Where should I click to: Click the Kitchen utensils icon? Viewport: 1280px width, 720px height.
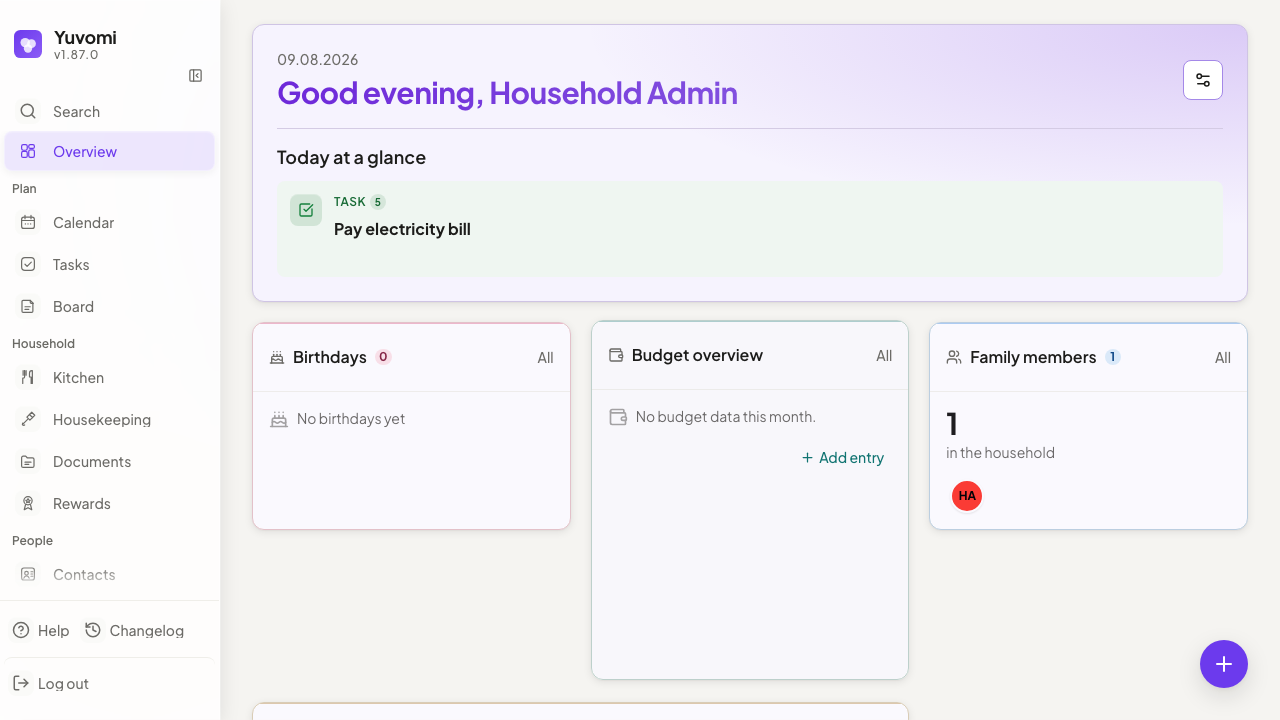[x=28, y=377]
